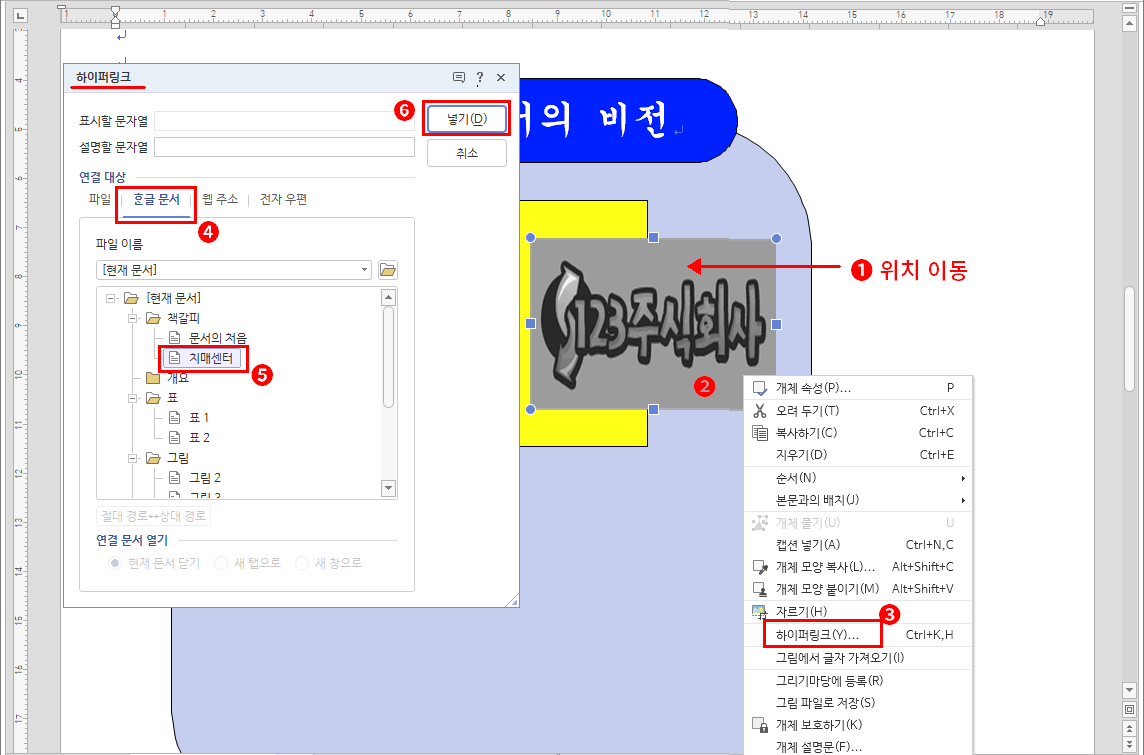The image size is (1144, 755).
Task: Click the 개요 folder icon in tree
Action: point(152,378)
